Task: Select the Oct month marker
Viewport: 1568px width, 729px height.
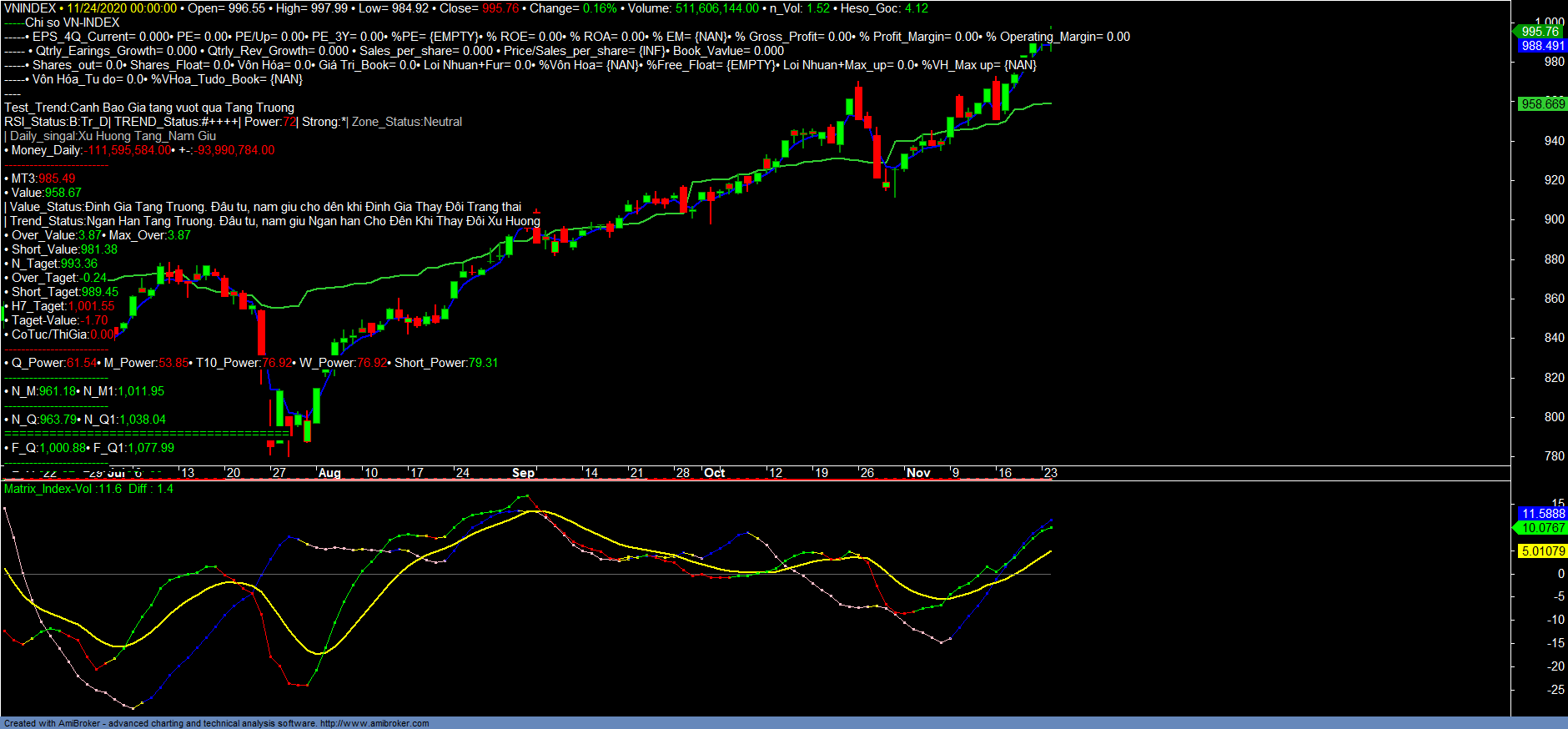Action: tap(714, 473)
